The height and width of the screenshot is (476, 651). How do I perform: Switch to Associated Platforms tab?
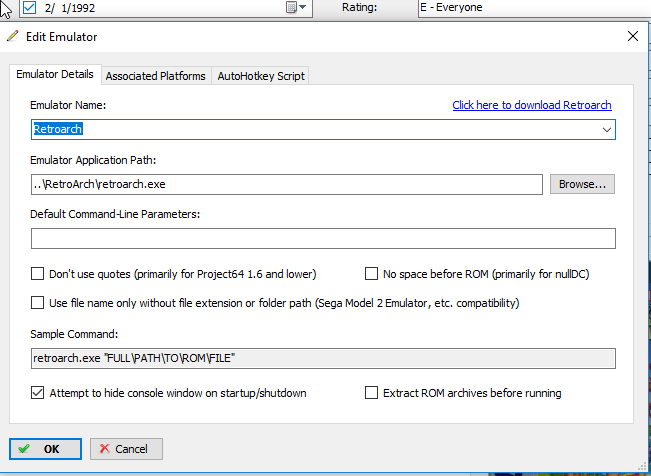click(x=156, y=76)
